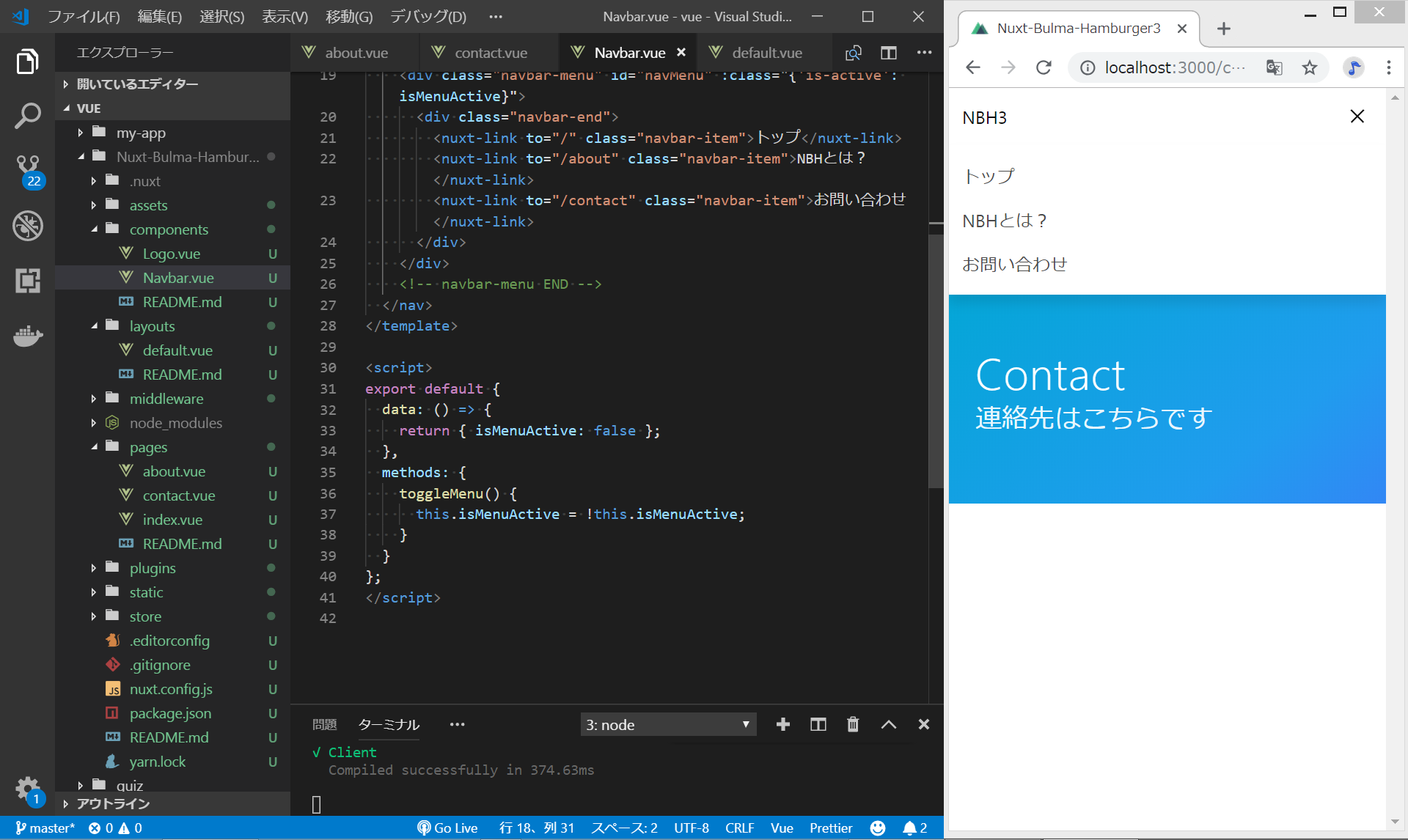
Task: Go back in Chrome browser
Action: pos(973,67)
